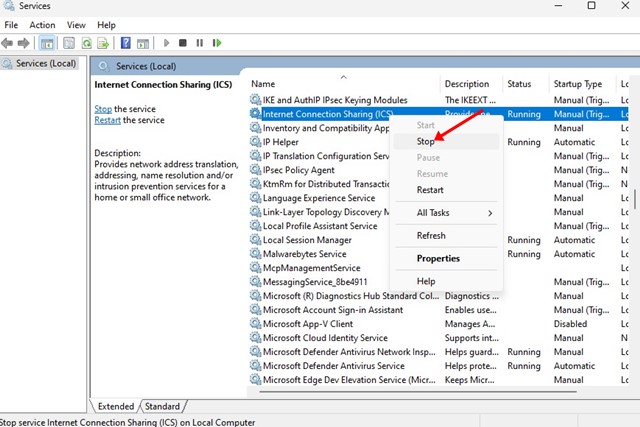Click the Refresh toolbar icon
The height and width of the screenshot is (427, 640).
[87, 43]
